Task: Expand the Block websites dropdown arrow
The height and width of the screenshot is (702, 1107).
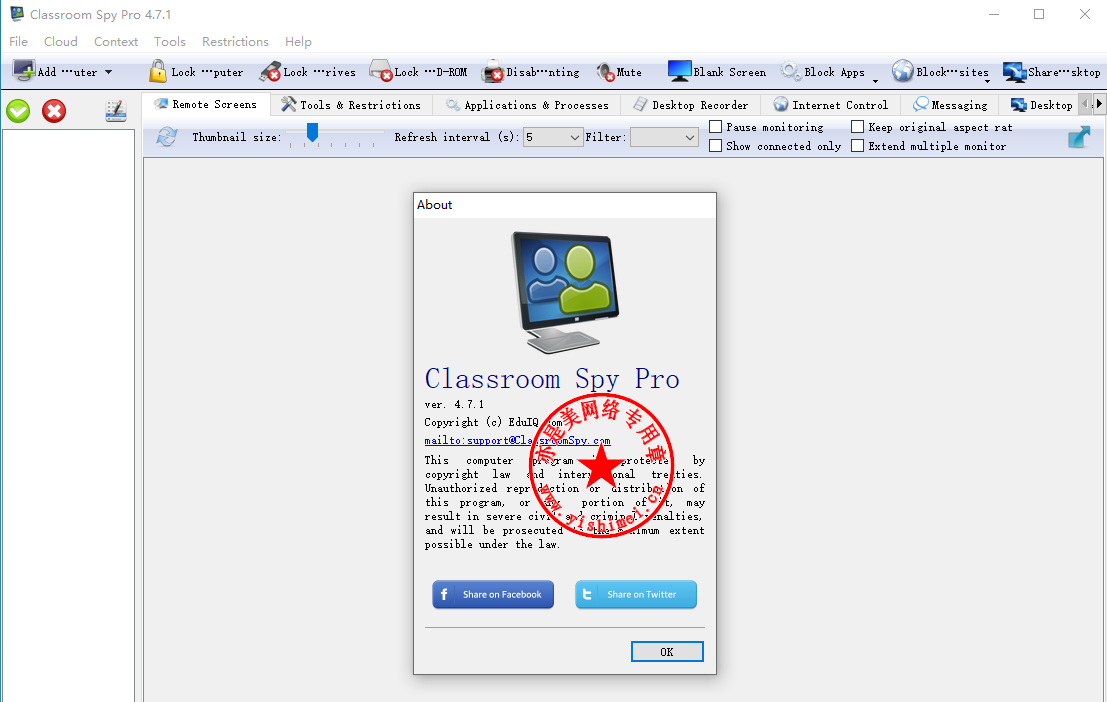Action: (x=987, y=80)
